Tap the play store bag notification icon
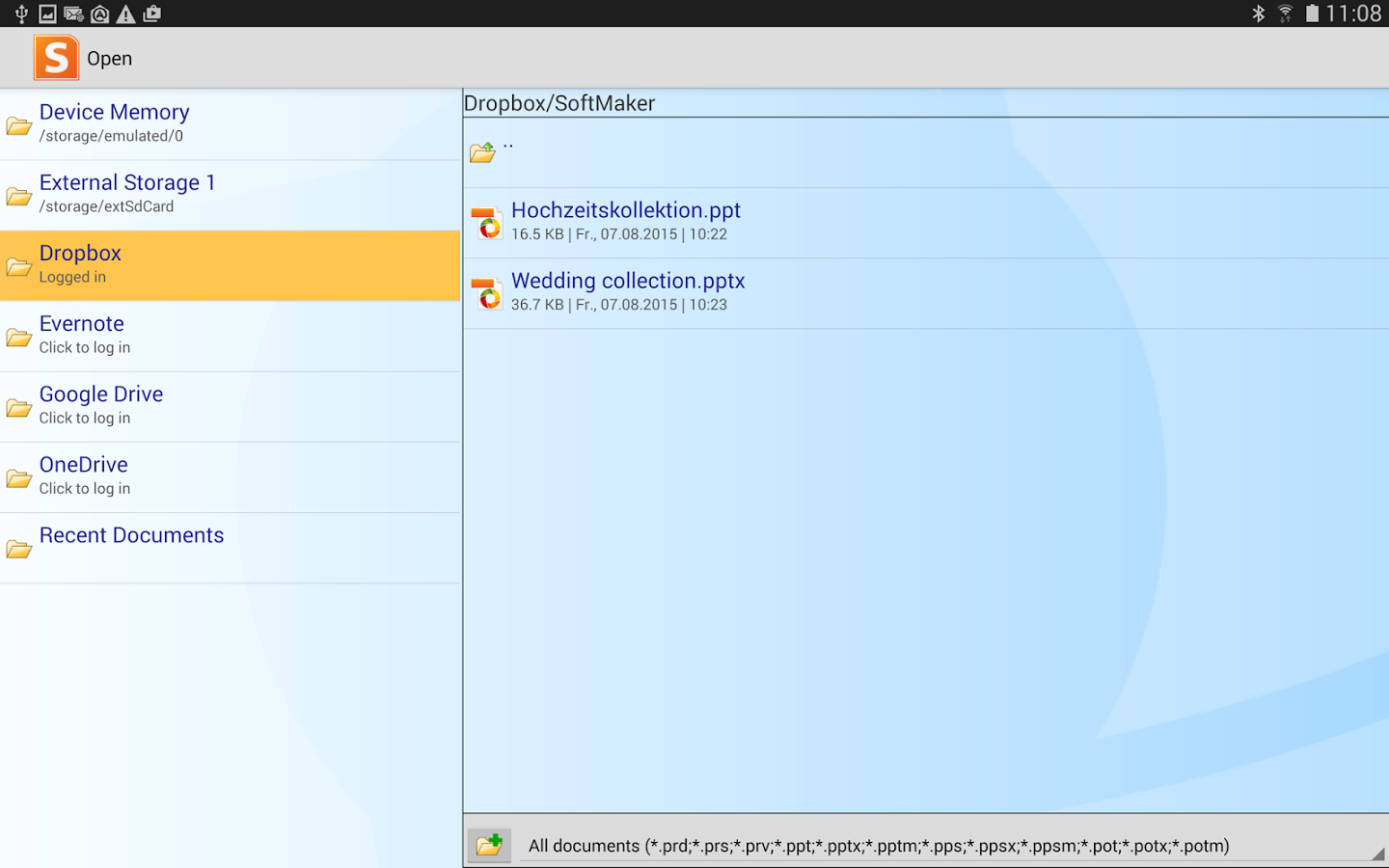Screen dimensions: 1389x868 coord(151,14)
